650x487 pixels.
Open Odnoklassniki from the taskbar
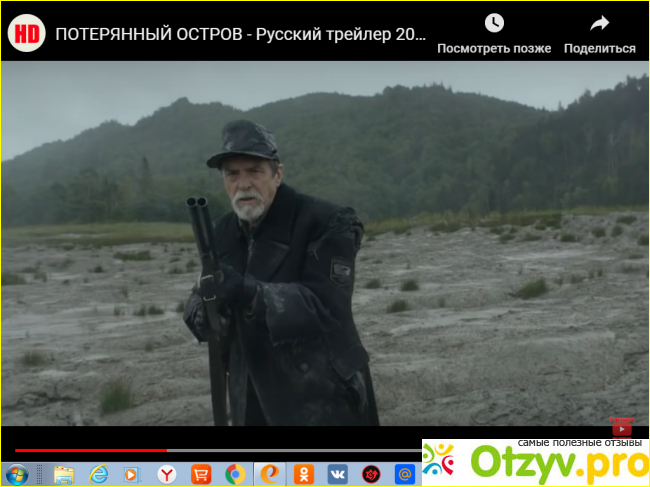click(304, 473)
